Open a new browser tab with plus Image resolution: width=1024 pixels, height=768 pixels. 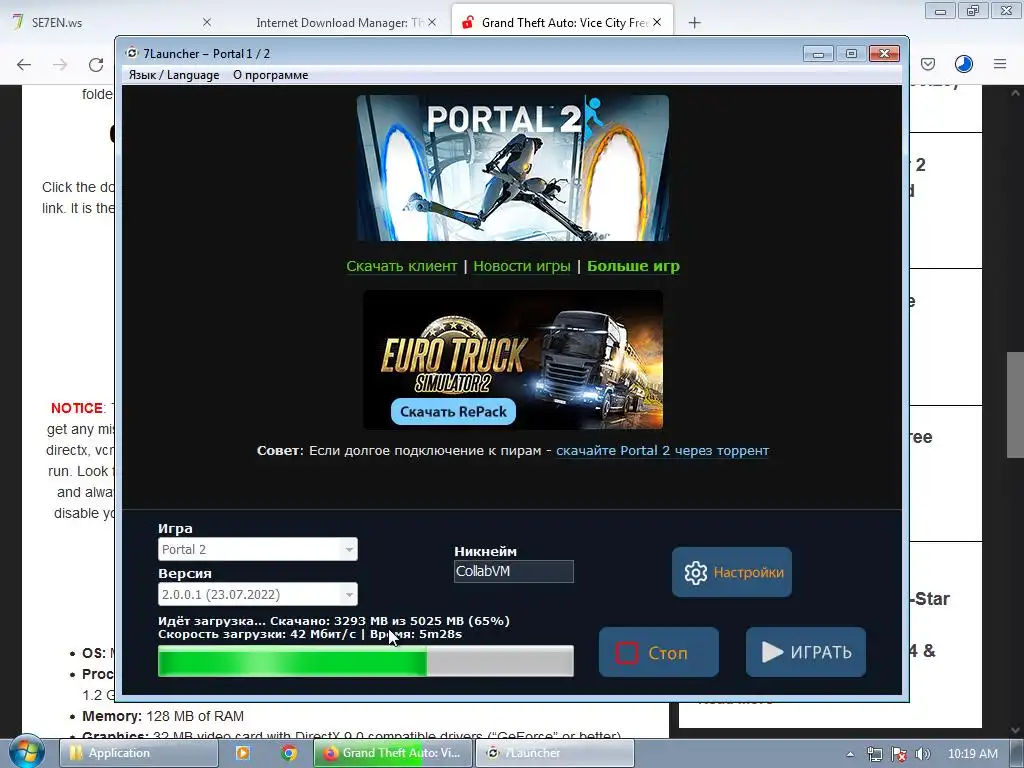click(694, 23)
